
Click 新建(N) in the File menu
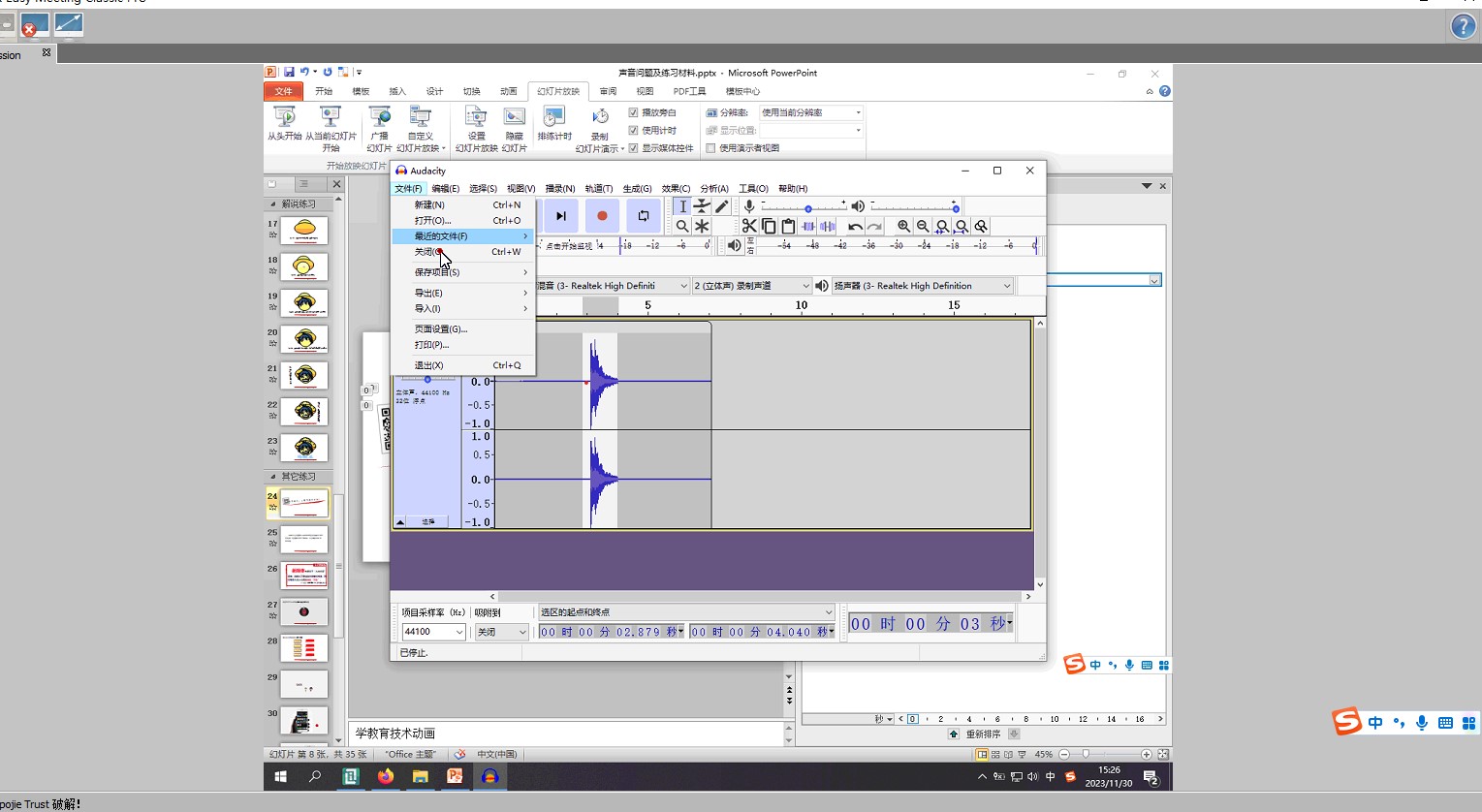pyautogui.click(x=463, y=205)
